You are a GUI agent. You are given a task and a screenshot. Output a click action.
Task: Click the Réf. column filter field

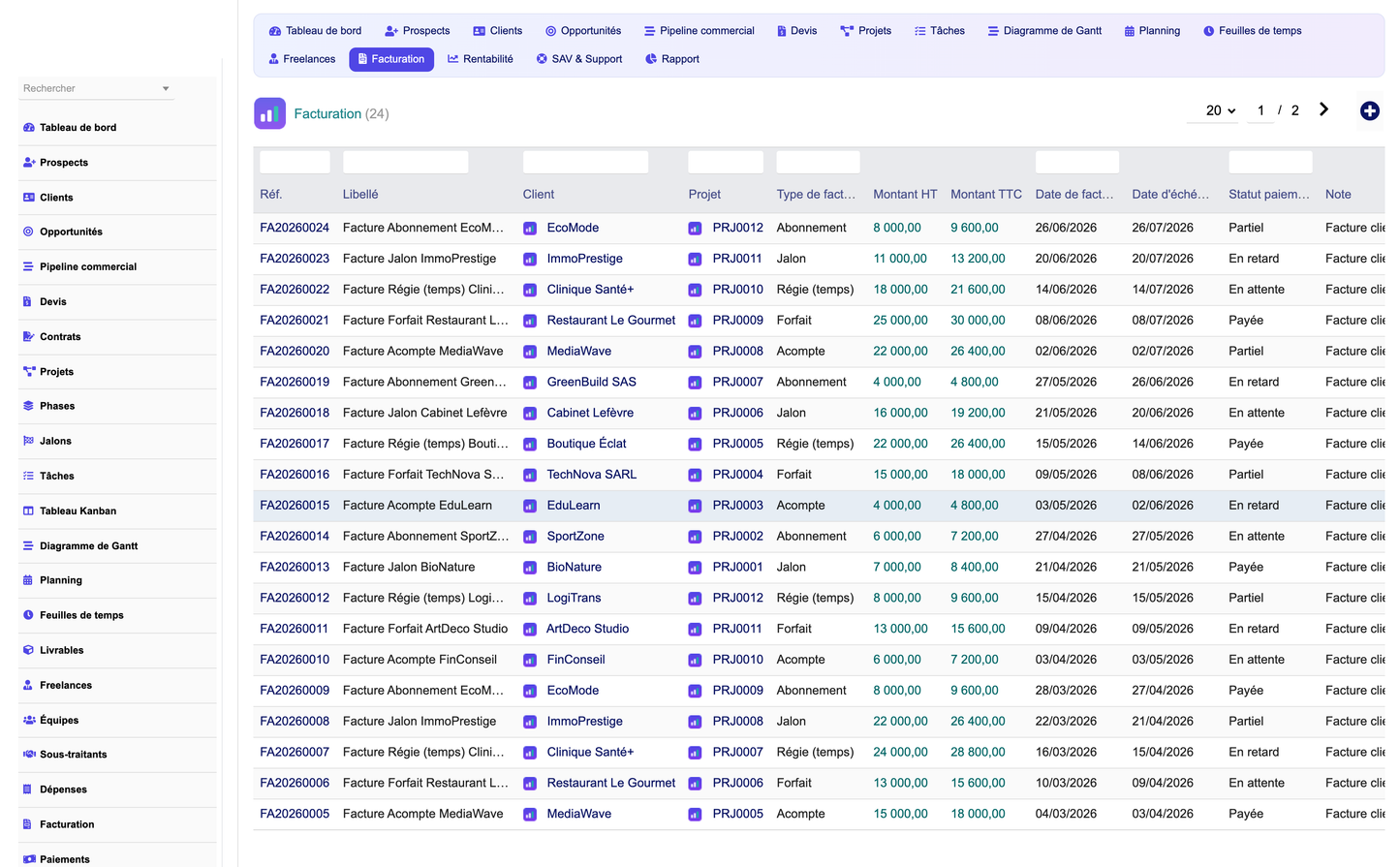295,162
